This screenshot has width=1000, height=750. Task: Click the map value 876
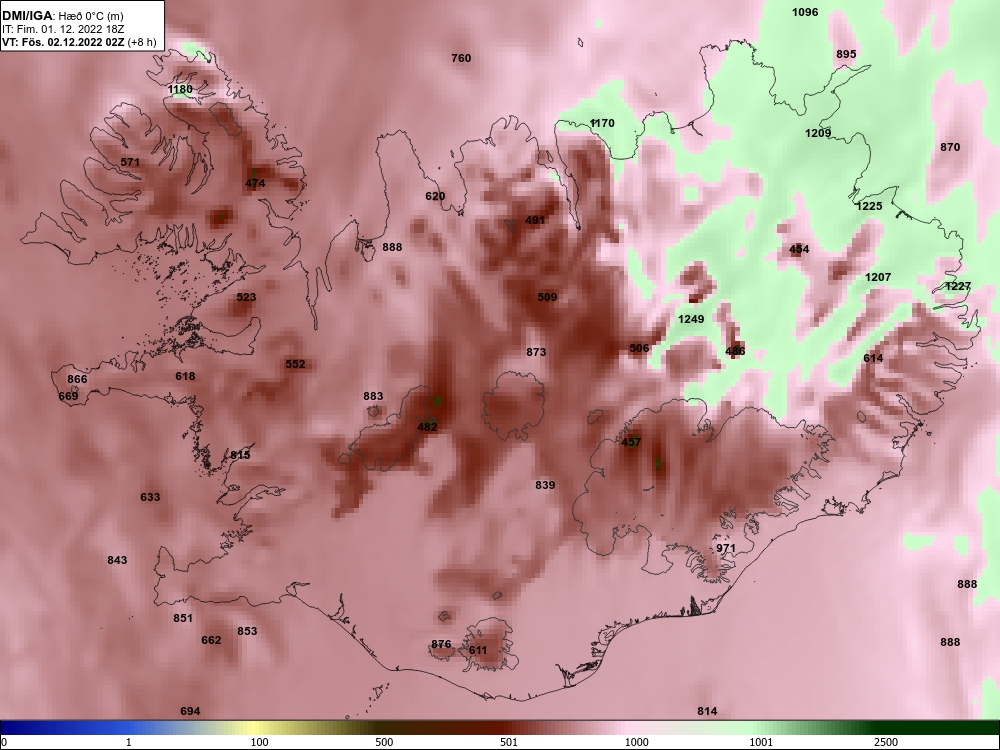click(441, 645)
